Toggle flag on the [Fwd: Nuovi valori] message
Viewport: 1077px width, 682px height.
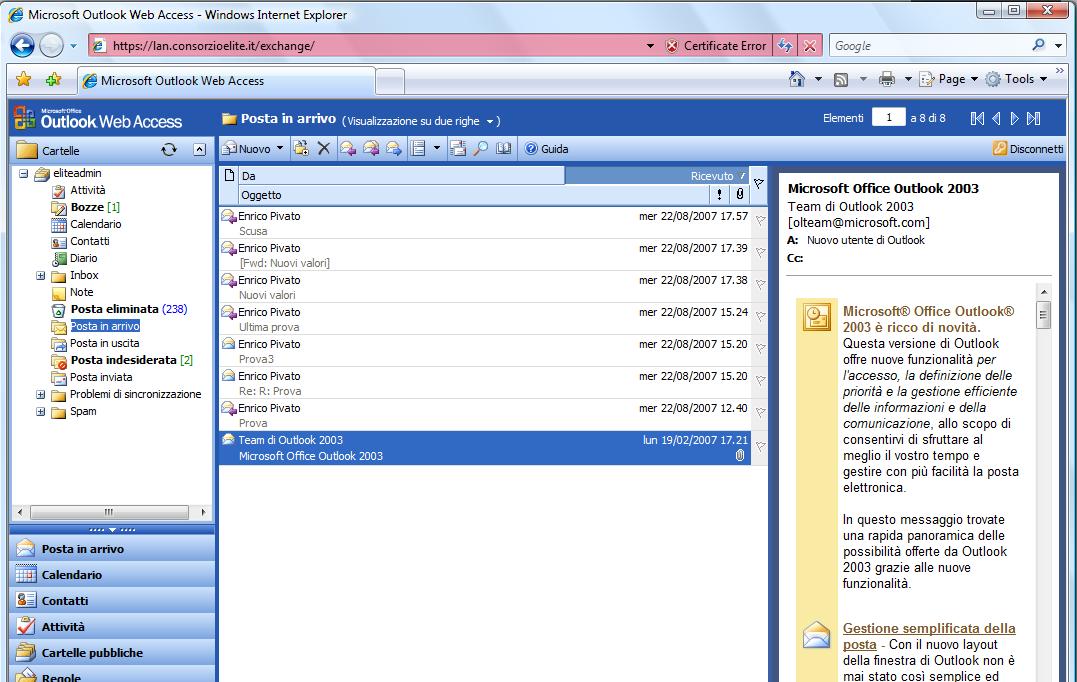[x=760, y=253]
